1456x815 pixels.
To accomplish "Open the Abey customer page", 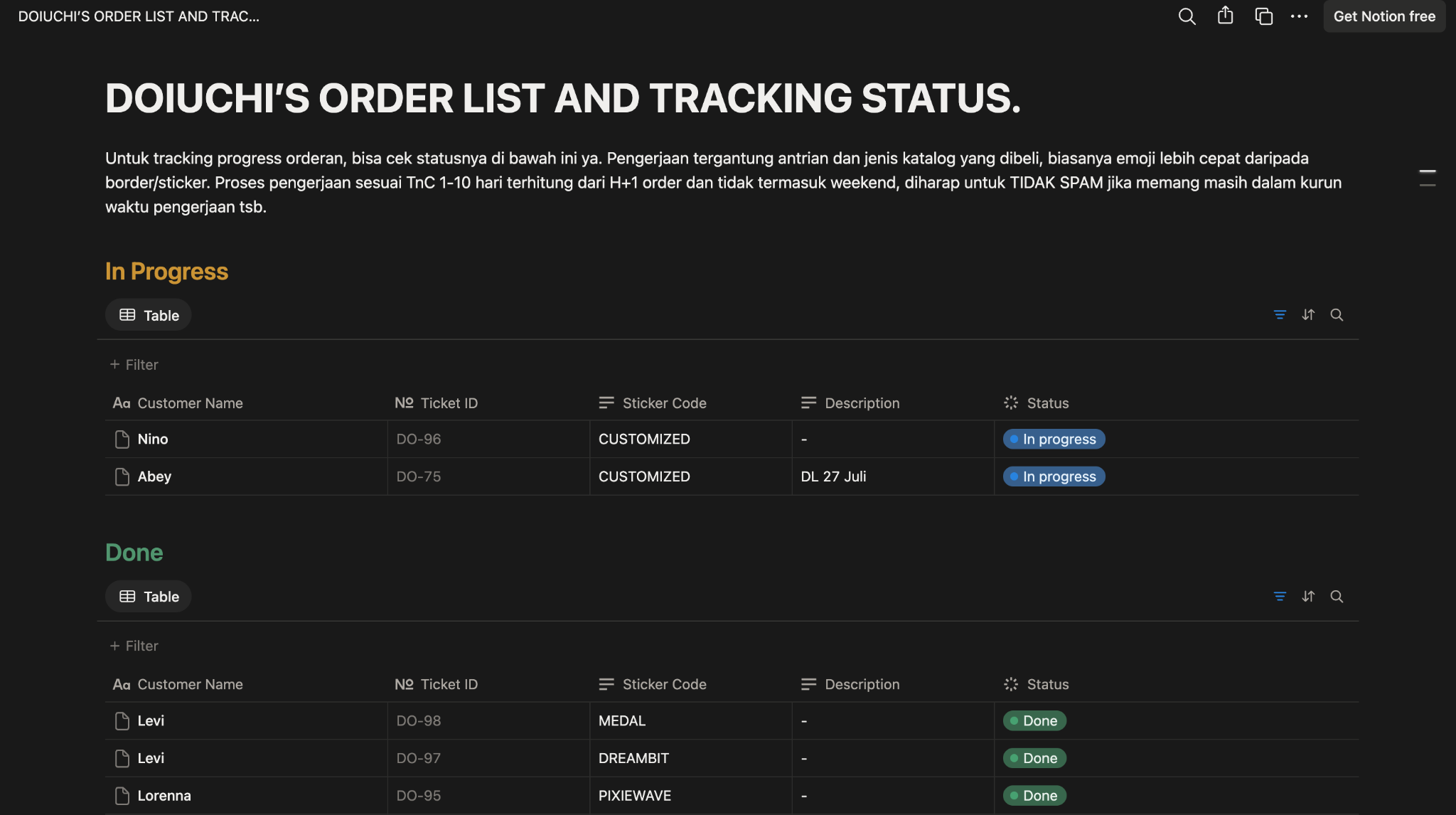I will click(154, 476).
